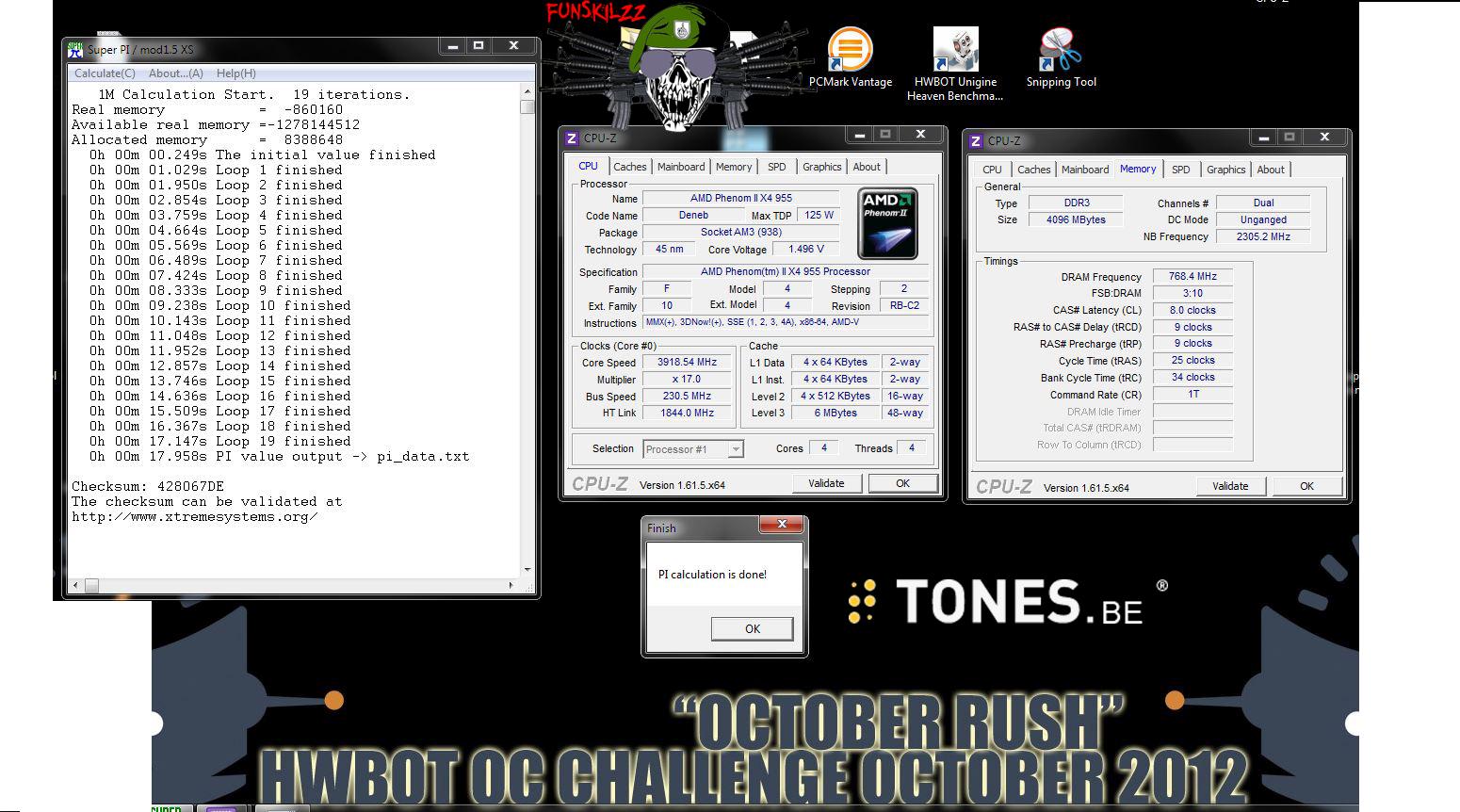The height and width of the screenshot is (812, 1460).
Task: Click the HT Link value '1844.0 MHz'
Action: pos(687,414)
